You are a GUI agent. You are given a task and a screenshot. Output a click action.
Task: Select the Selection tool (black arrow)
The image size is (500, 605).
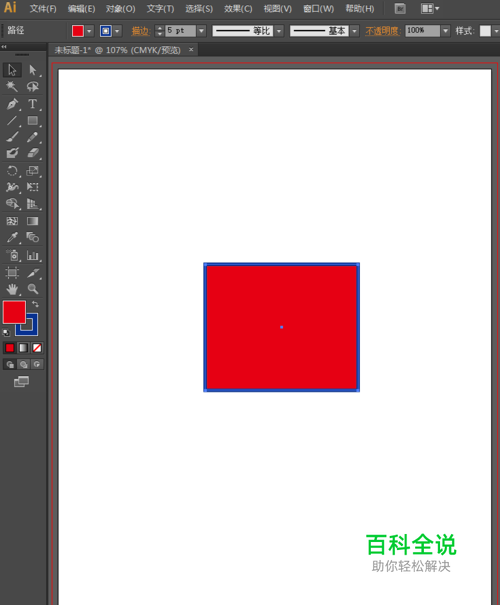12,70
